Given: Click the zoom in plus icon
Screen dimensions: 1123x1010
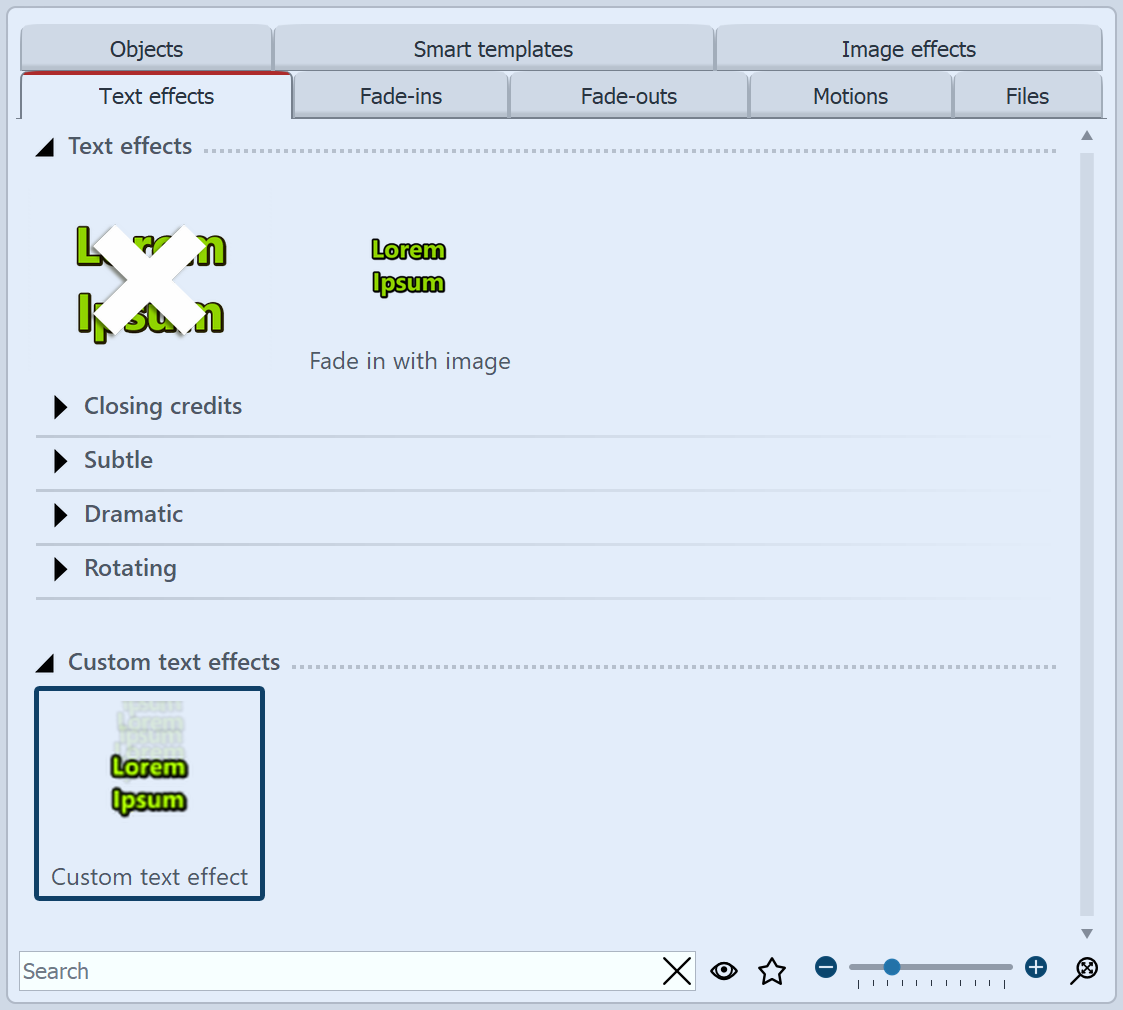Looking at the screenshot, I should pyautogui.click(x=1035, y=966).
